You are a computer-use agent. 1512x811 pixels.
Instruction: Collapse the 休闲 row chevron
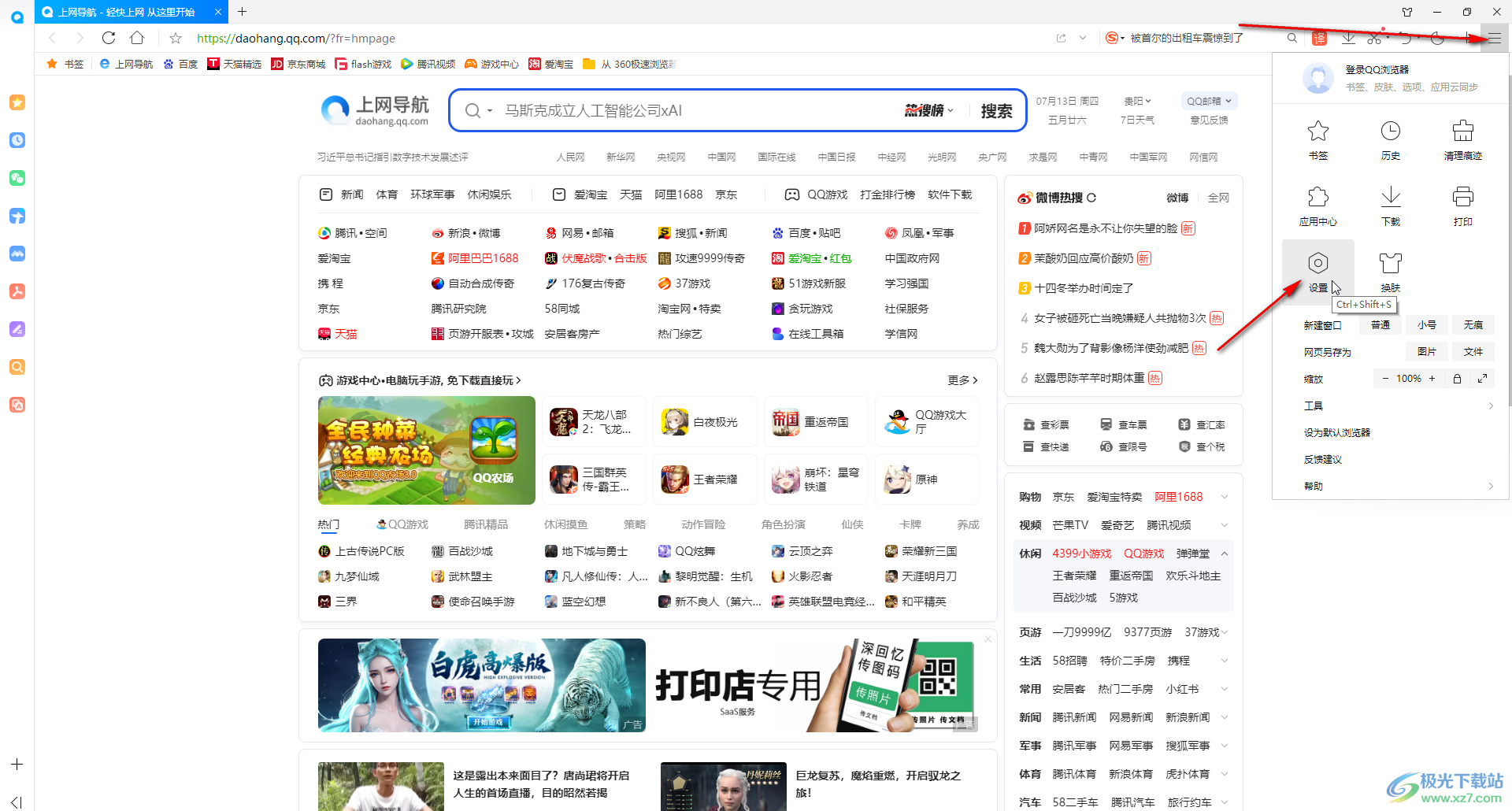point(1225,554)
